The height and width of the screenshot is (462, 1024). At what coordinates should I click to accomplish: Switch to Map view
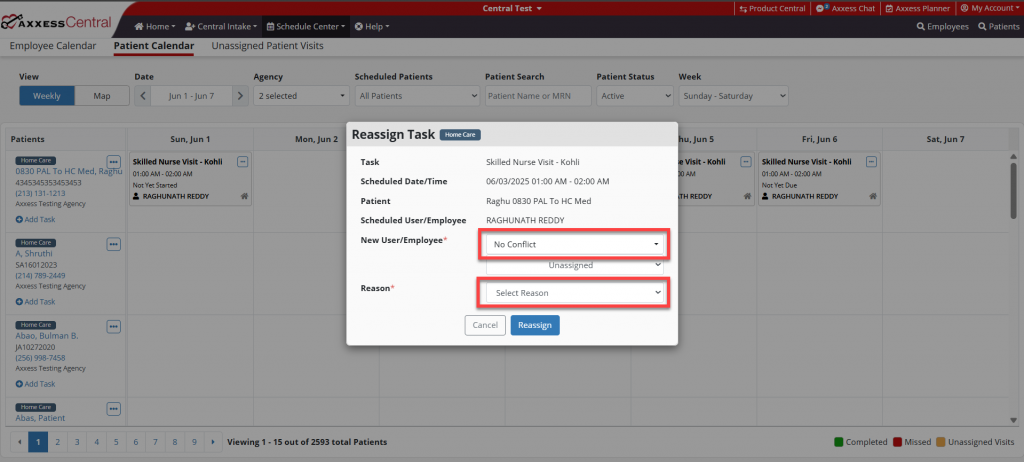coord(102,96)
